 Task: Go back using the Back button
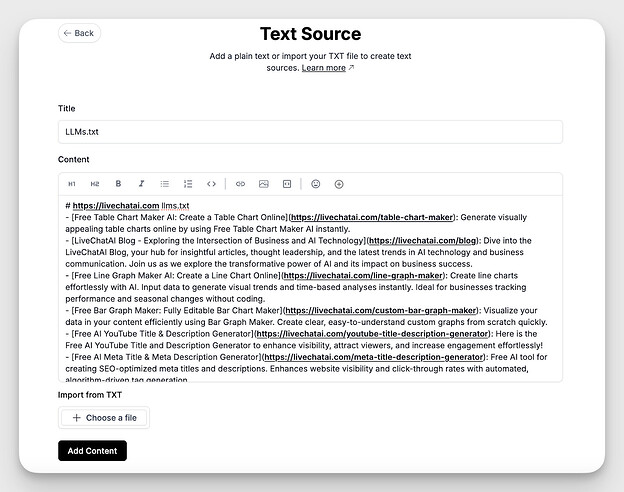pyautogui.click(x=79, y=33)
